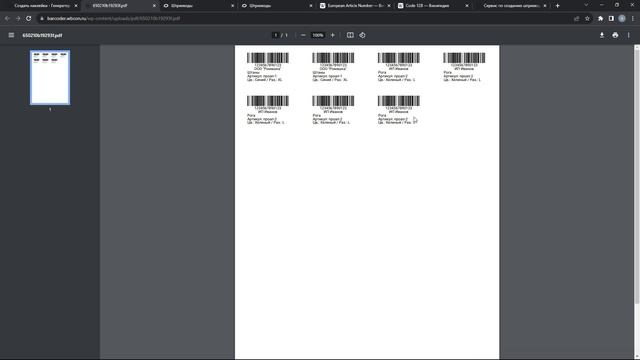Print the PDF document
640x360 pixels.
tap(615, 36)
